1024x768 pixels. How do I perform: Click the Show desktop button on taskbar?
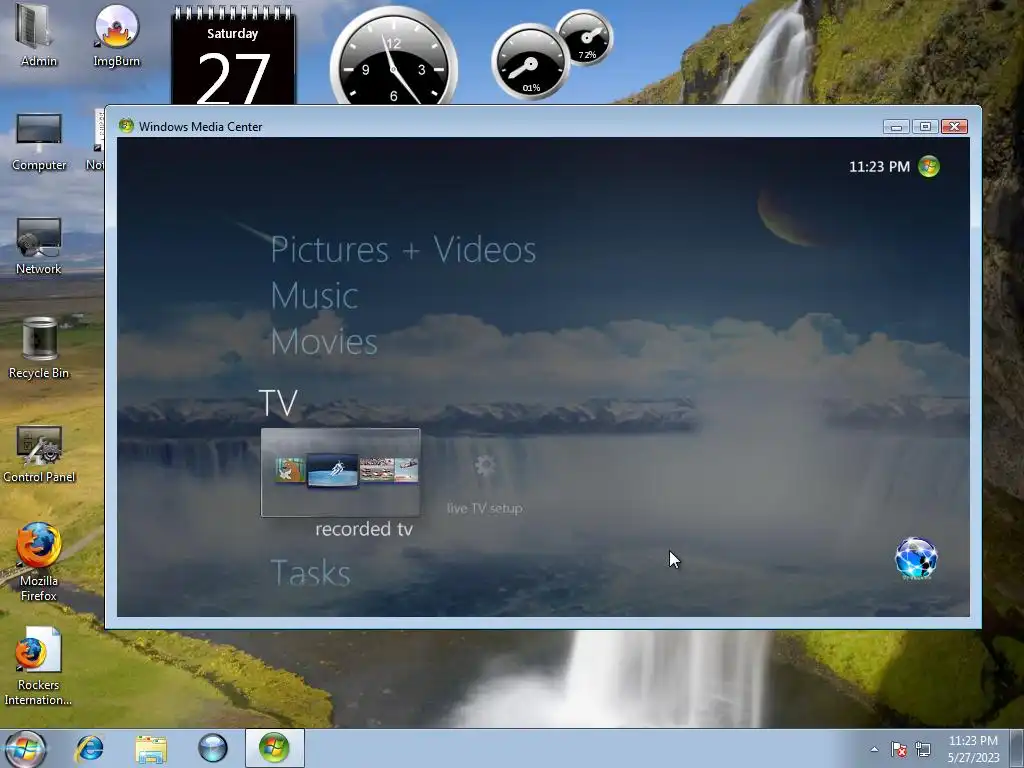pos(1018,749)
